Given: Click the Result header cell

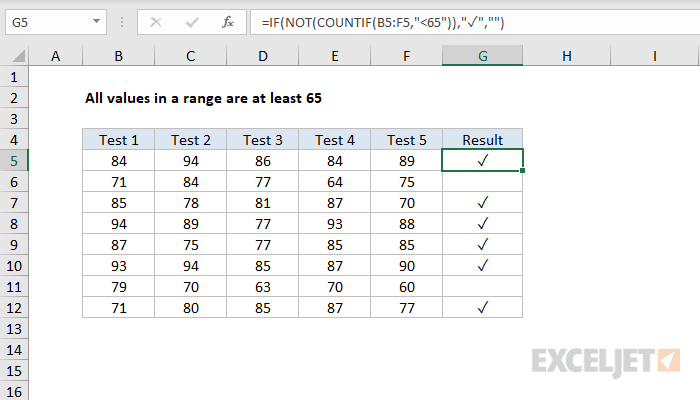Looking at the screenshot, I should tap(482, 139).
